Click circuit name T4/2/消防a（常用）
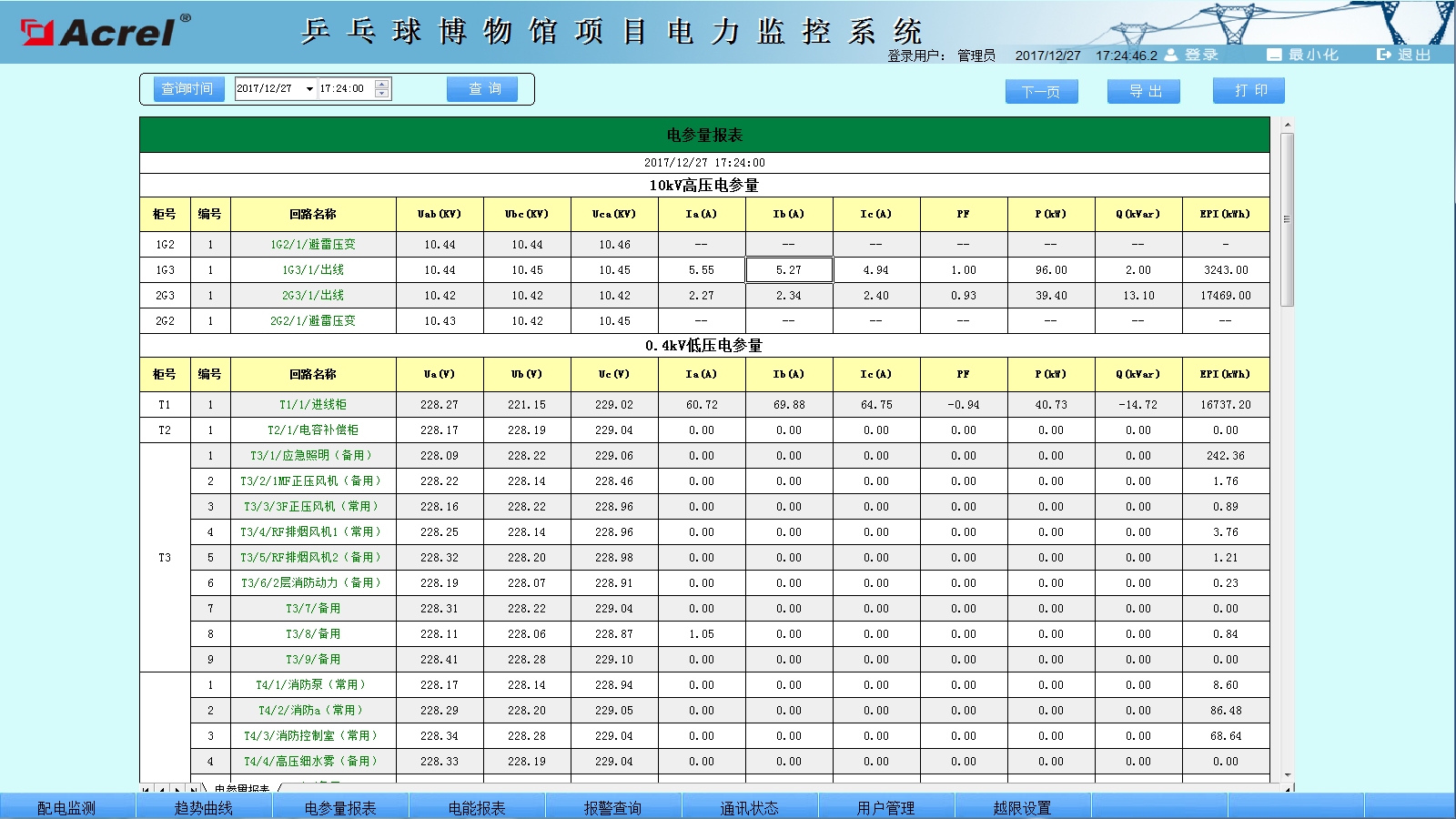 (313, 710)
